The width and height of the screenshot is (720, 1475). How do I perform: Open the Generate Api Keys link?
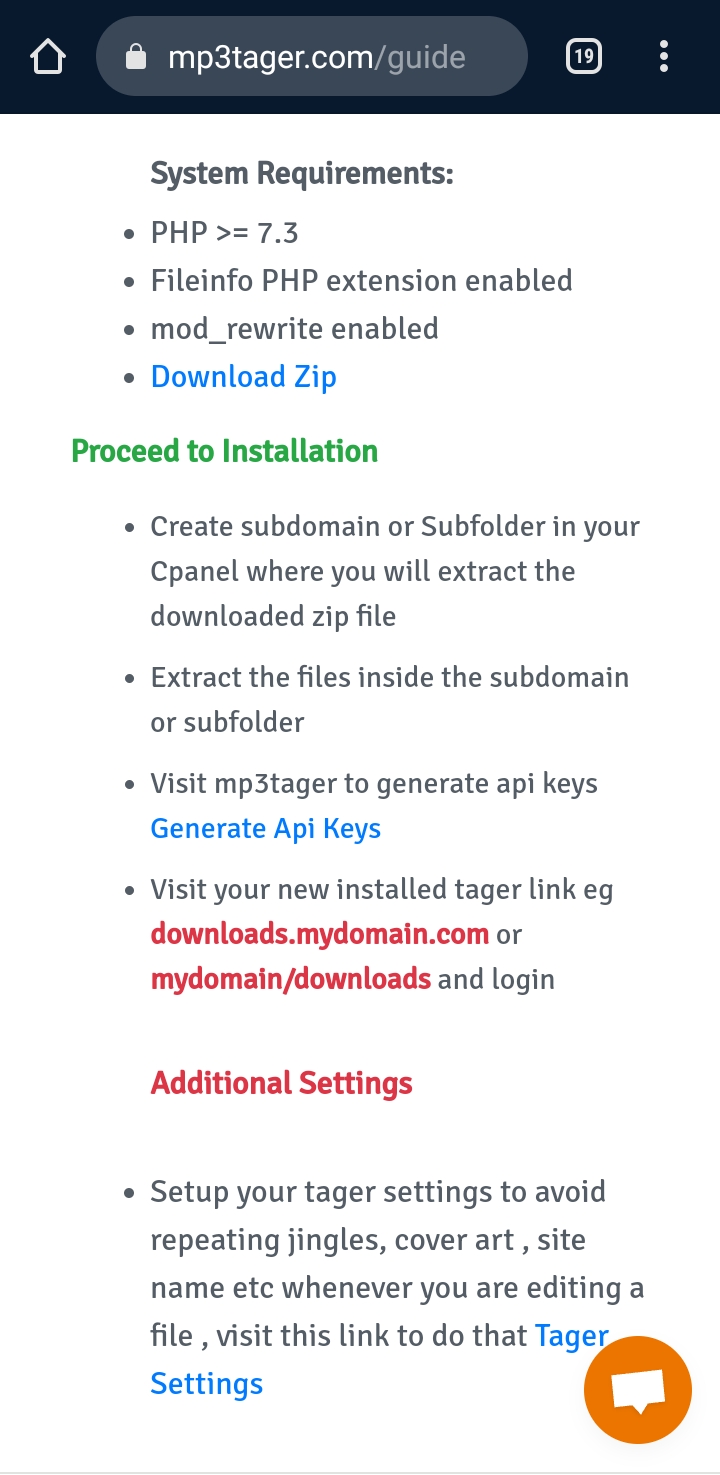(265, 829)
